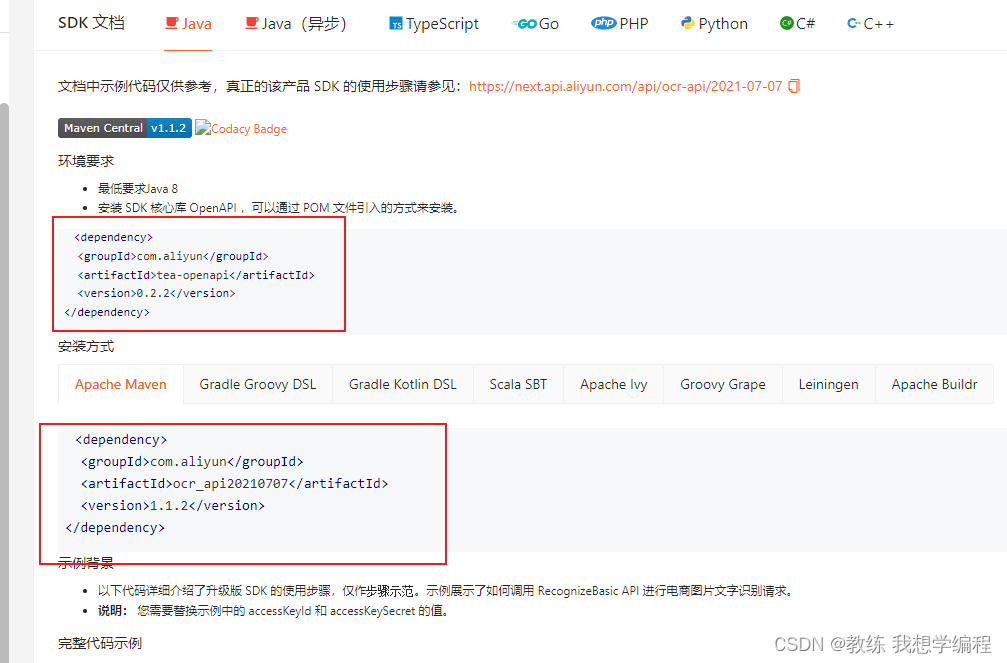The height and width of the screenshot is (663, 1007).
Task: Open the TypeScript SDK tab label
Action: click(442, 24)
